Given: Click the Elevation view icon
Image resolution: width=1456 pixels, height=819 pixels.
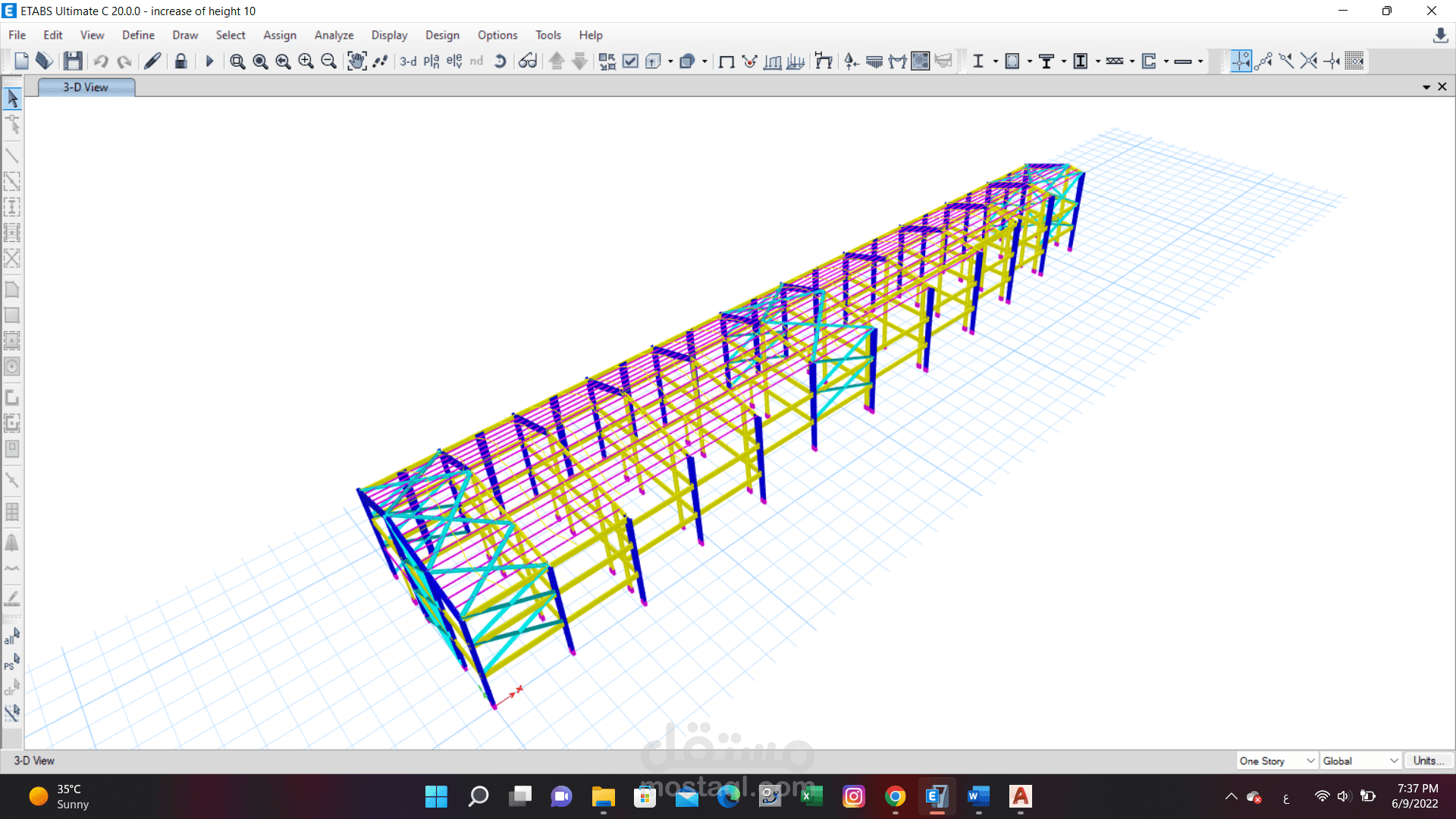Looking at the screenshot, I should click(x=453, y=61).
